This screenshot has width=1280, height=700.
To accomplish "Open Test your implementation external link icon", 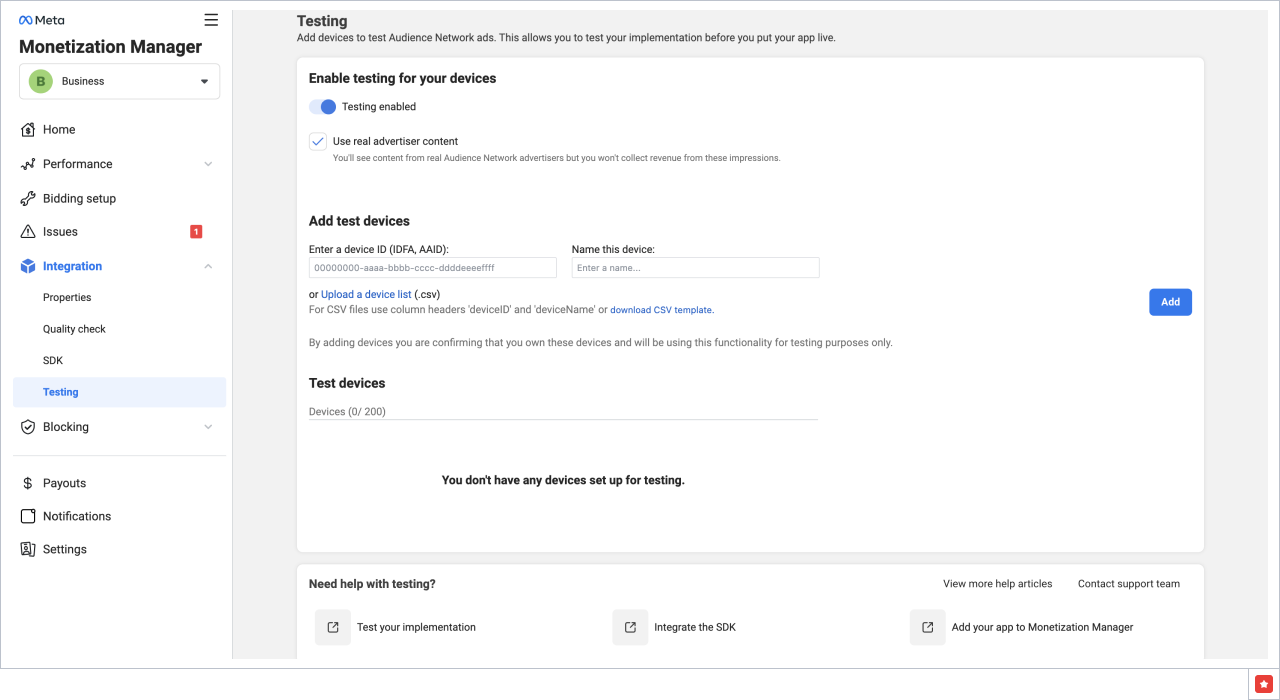I will [332, 628].
